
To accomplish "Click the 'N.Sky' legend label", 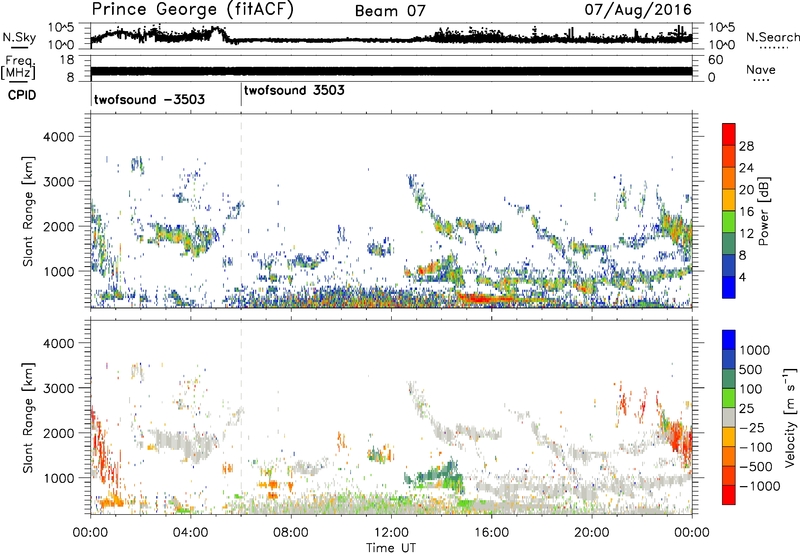I will [19, 37].
